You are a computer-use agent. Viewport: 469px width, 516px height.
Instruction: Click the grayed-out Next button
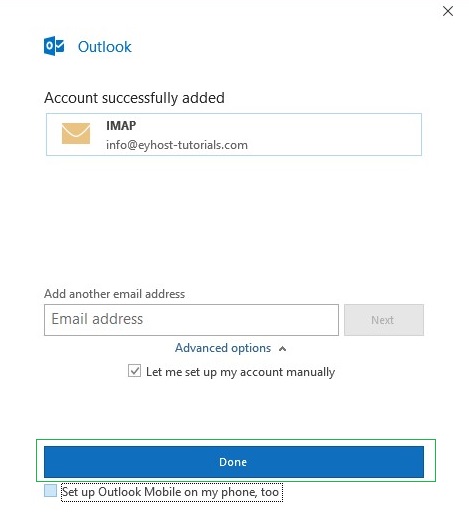pyautogui.click(x=384, y=320)
